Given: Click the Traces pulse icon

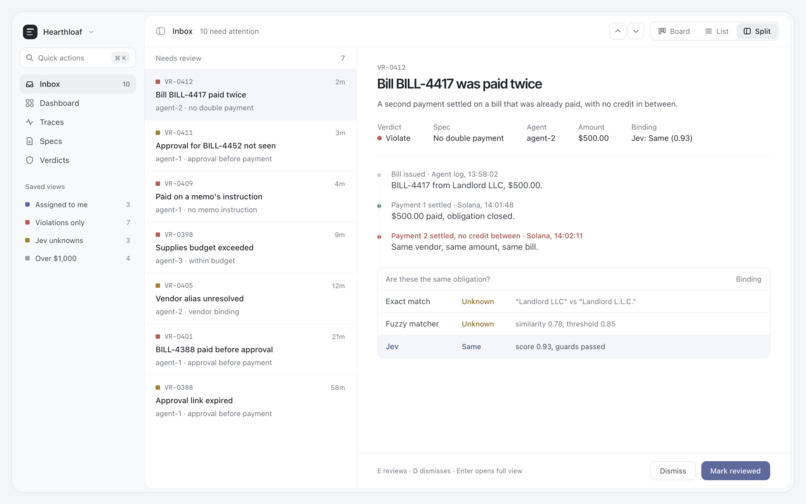Looking at the screenshot, I should 30,122.
